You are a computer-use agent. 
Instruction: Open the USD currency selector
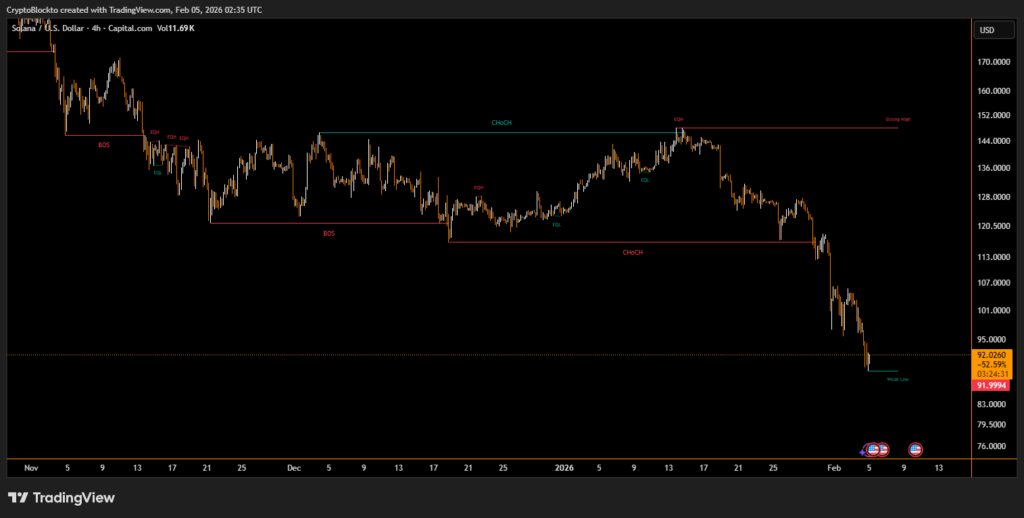987,30
